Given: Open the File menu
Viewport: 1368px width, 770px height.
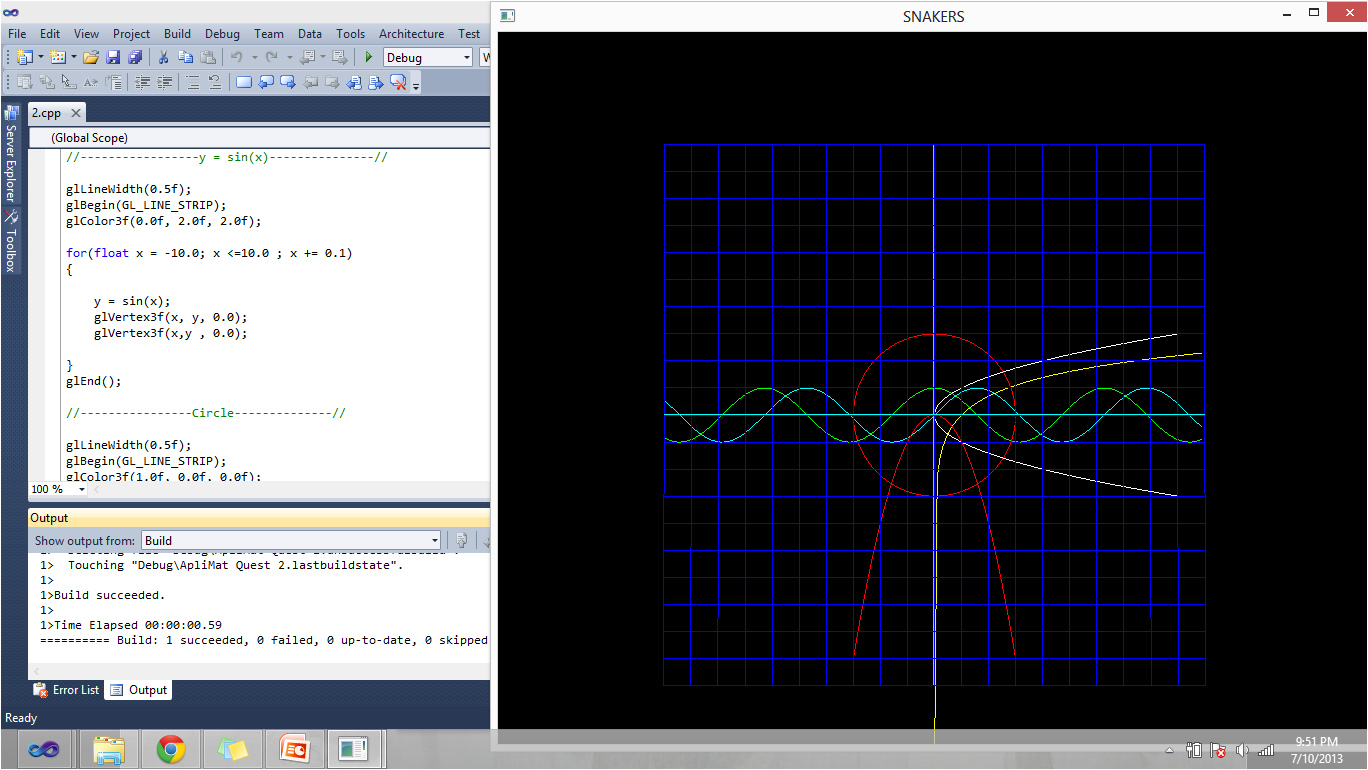Looking at the screenshot, I should click(x=17, y=33).
